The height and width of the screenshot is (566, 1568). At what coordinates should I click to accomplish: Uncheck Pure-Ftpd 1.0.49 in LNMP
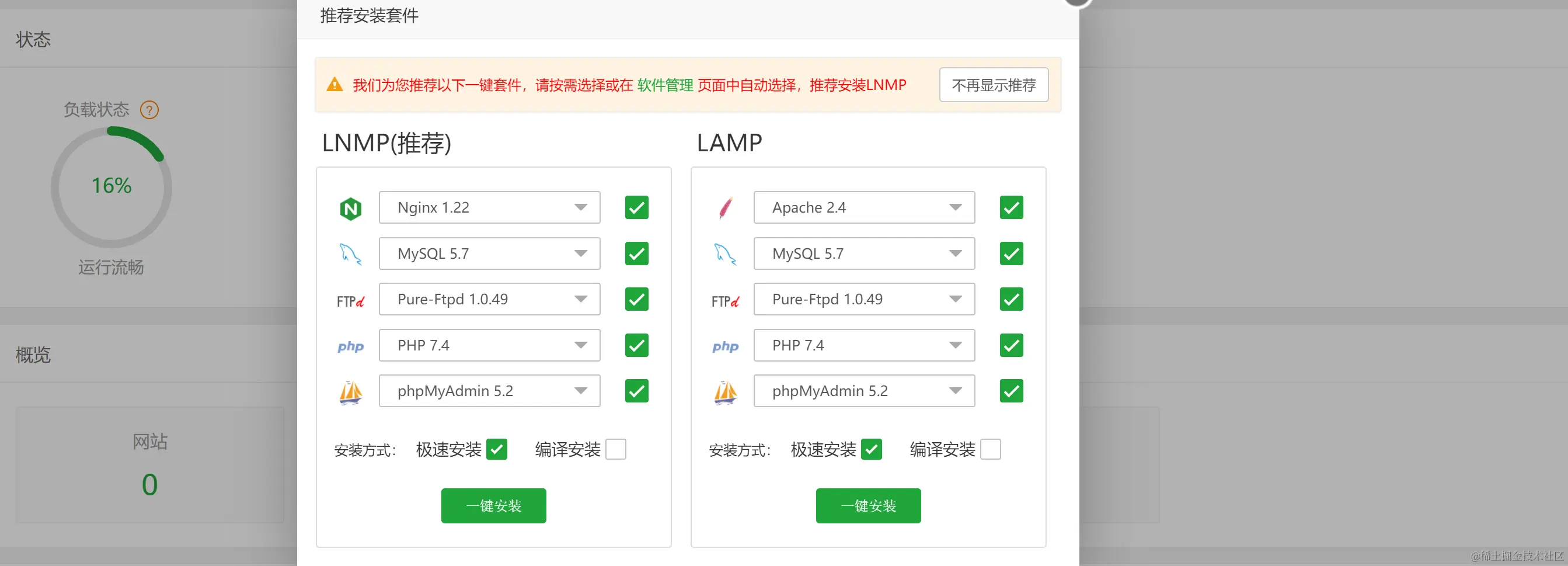tap(637, 299)
